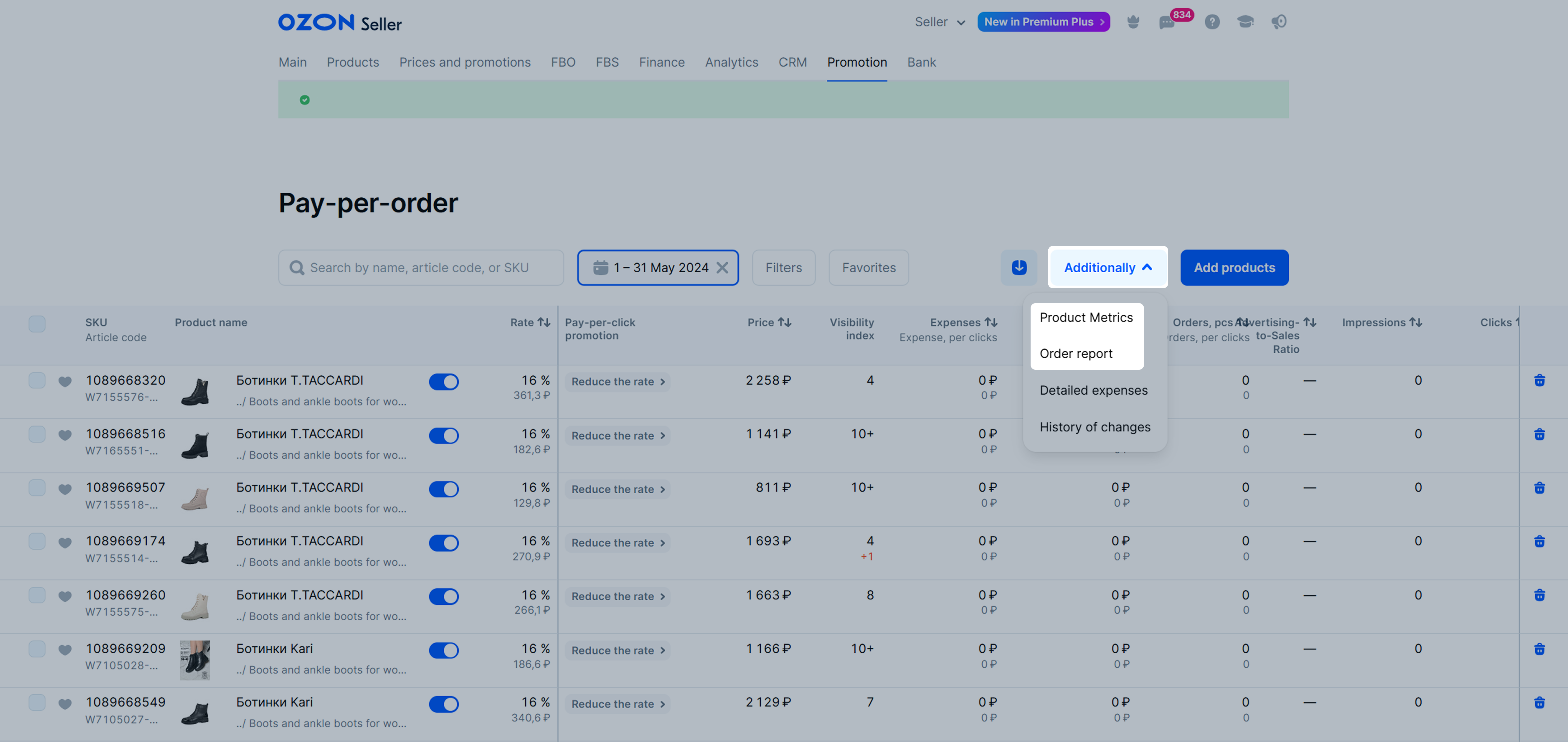The height and width of the screenshot is (742, 1568).
Task: Favorite product 1089669209 with heart icon
Action: pyautogui.click(x=64, y=650)
